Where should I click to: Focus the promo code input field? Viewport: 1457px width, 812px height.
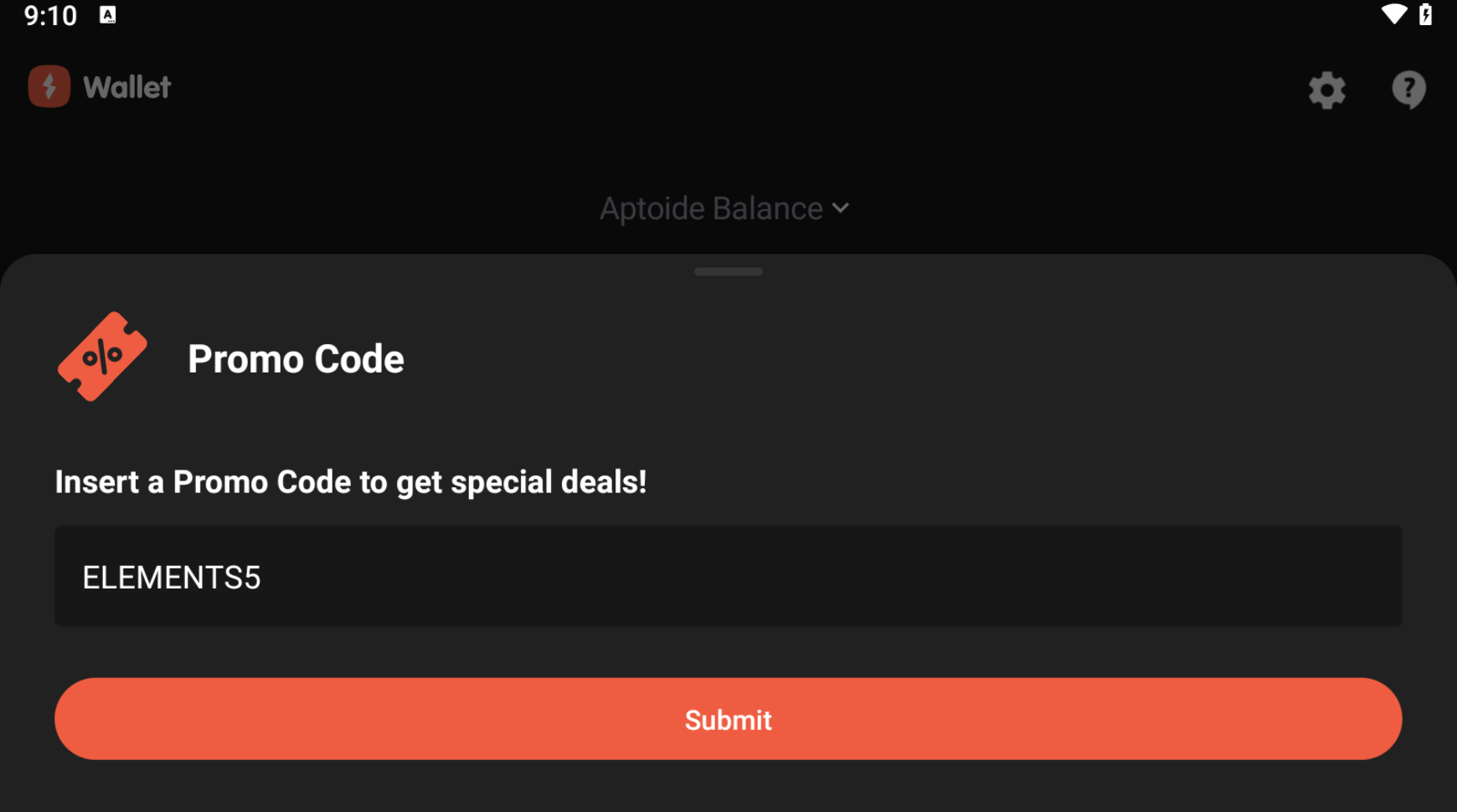click(x=728, y=576)
